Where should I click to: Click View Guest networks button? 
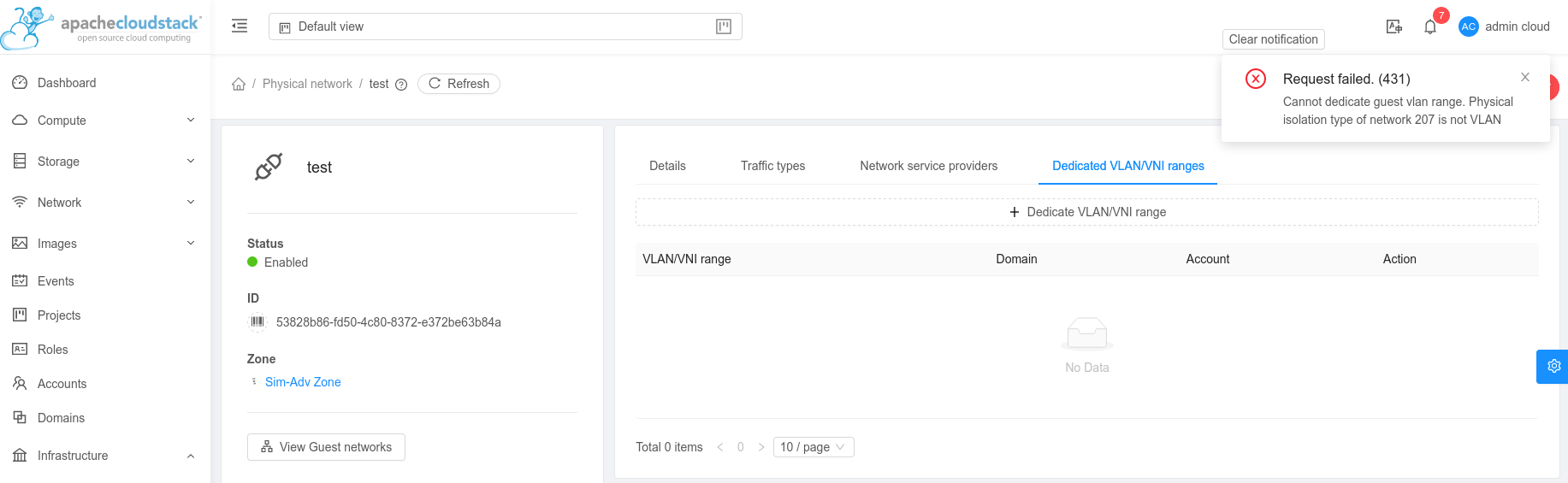coord(326,447)
